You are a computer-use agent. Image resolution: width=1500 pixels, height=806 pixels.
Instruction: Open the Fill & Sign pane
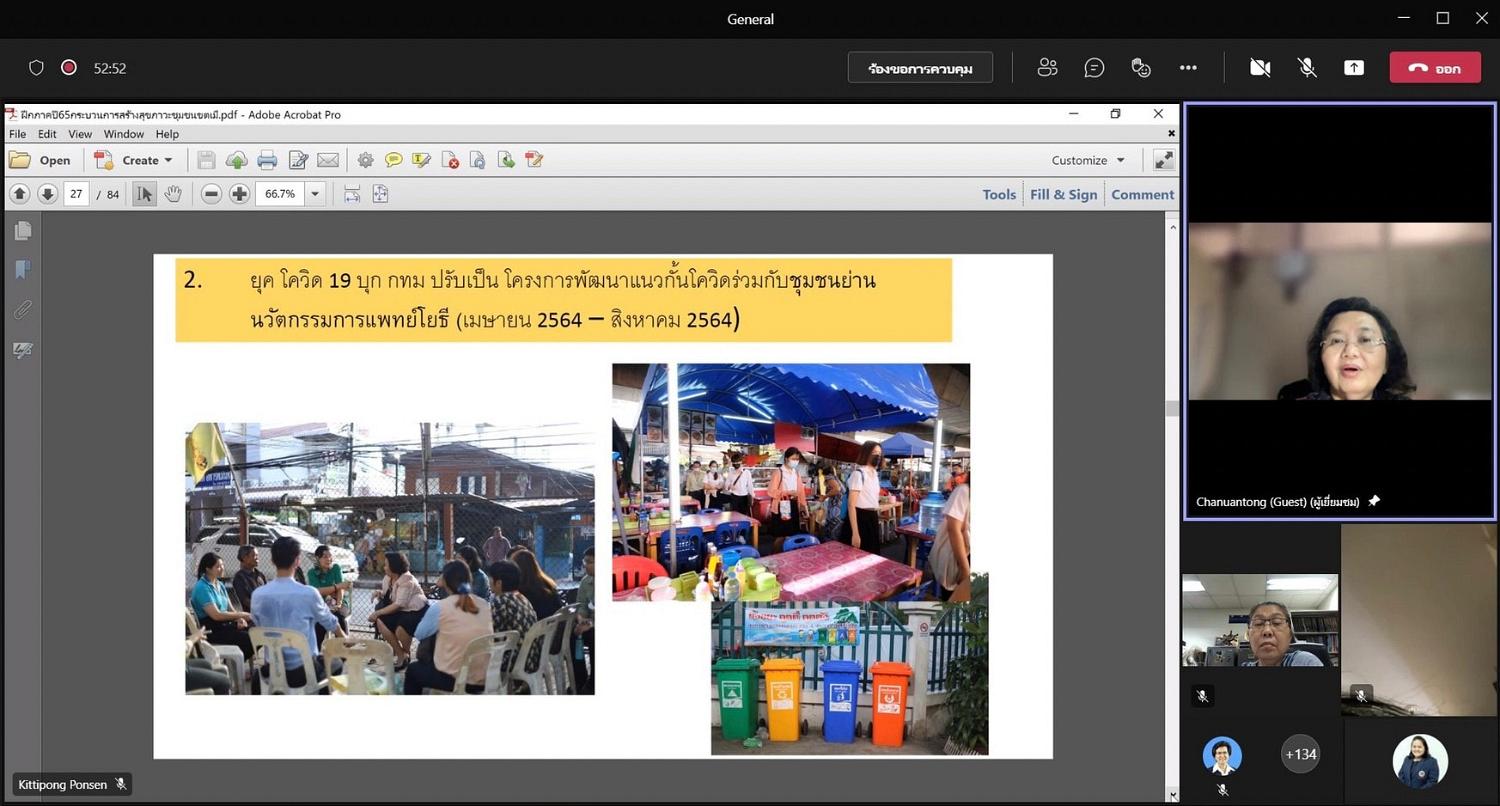coord(1064,195)
